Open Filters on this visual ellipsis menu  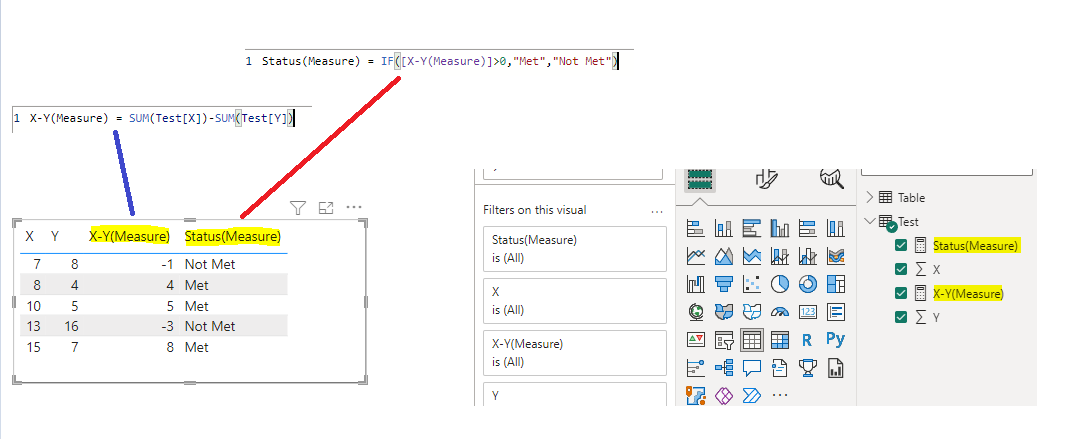[657, 211]
